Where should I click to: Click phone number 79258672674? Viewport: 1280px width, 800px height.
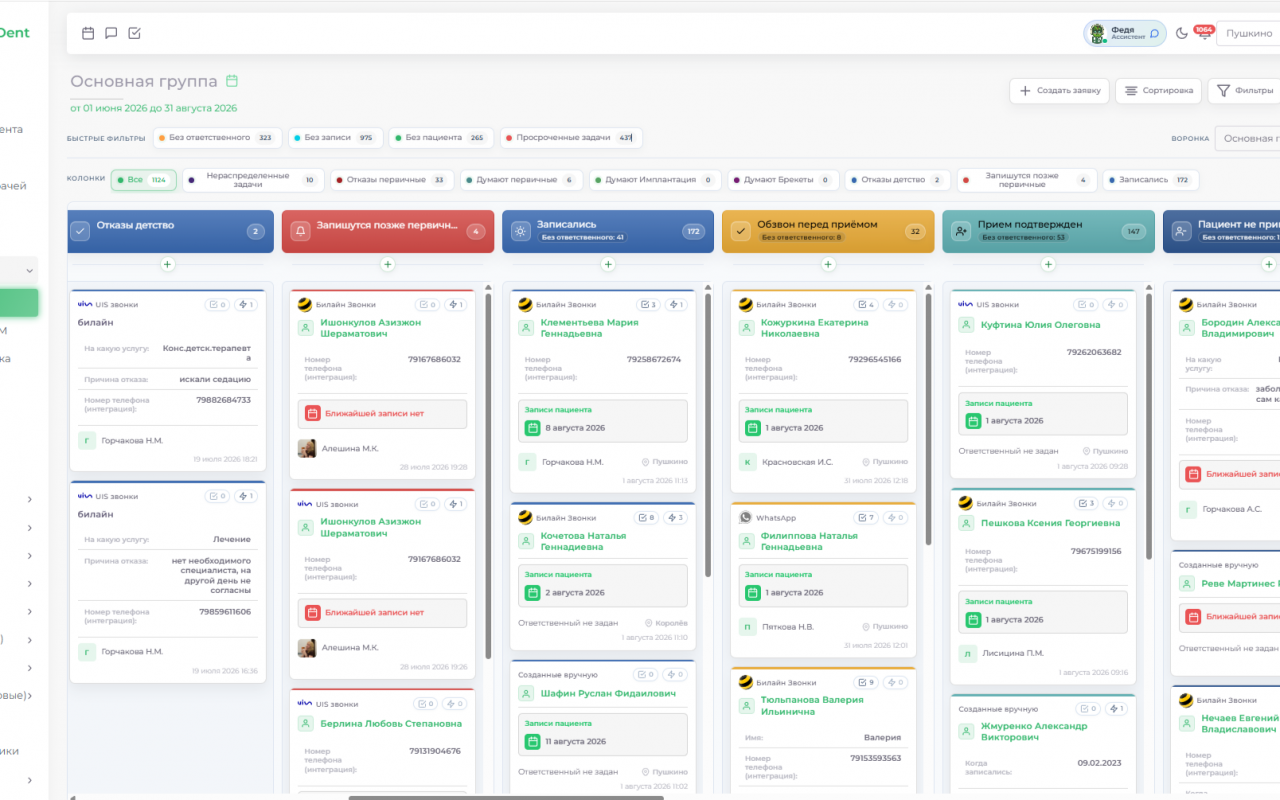[x=654, y=359]
